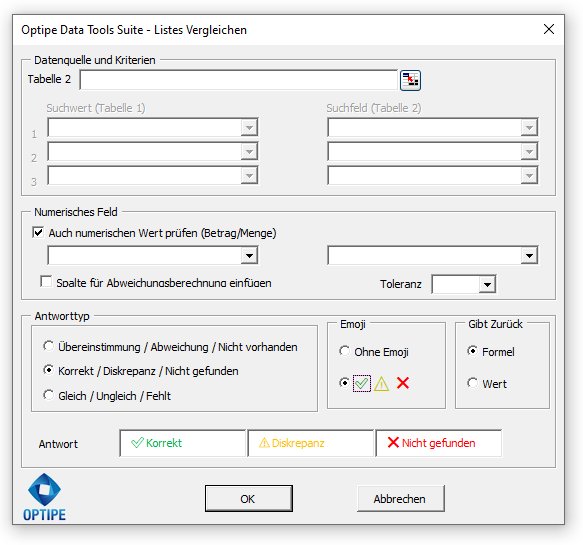
Task: Click the Tabelle 2 input field
Action: point(239,80)
